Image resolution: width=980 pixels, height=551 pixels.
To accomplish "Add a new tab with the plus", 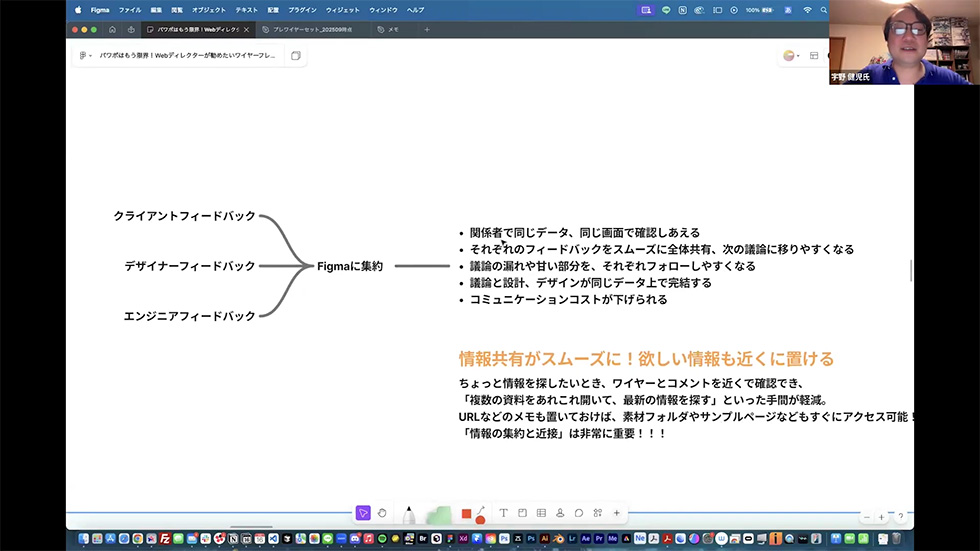I will click(427, 29).
